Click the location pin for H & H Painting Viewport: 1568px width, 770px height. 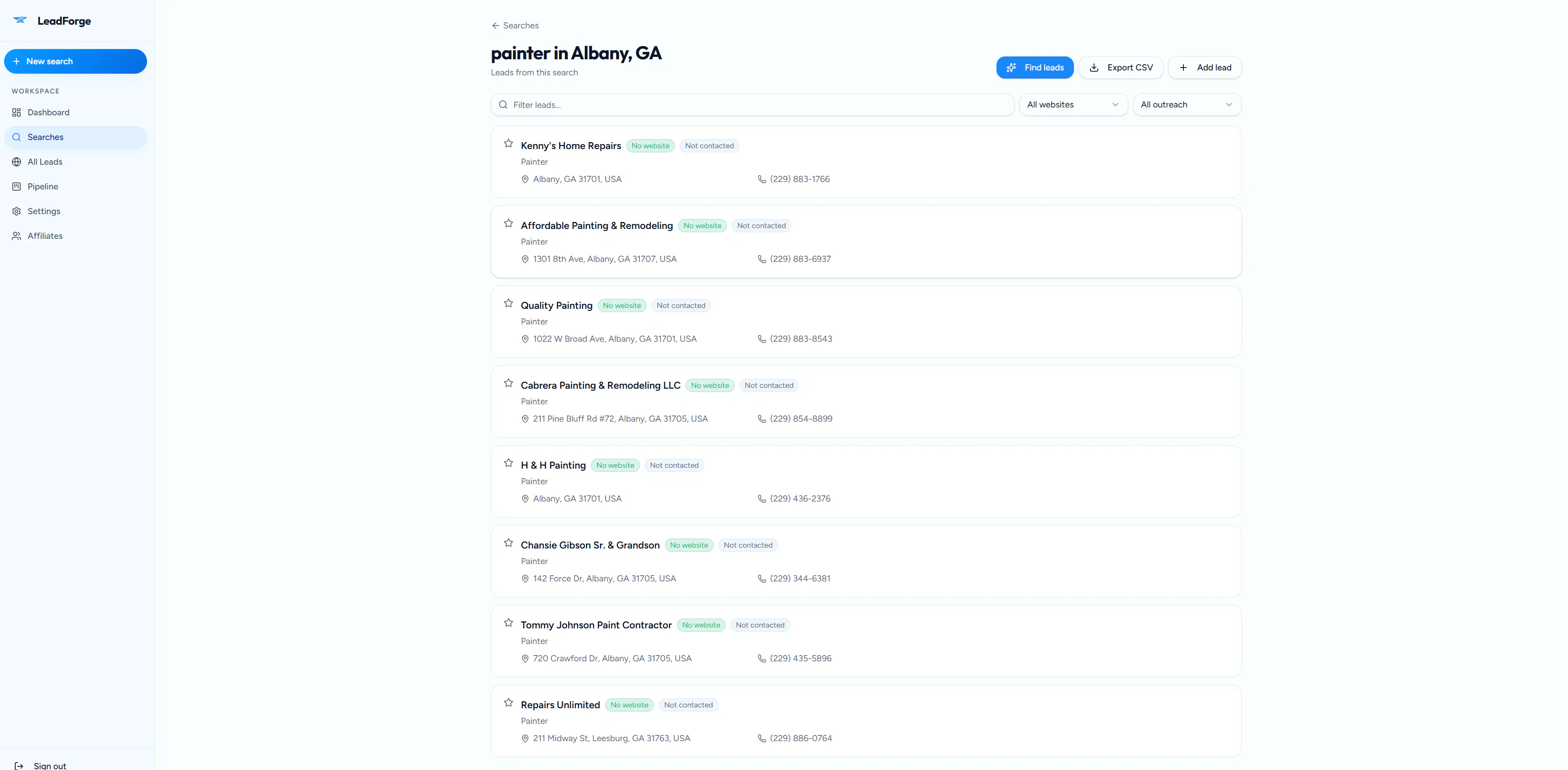pyautogui.click(x=525, y=499)
